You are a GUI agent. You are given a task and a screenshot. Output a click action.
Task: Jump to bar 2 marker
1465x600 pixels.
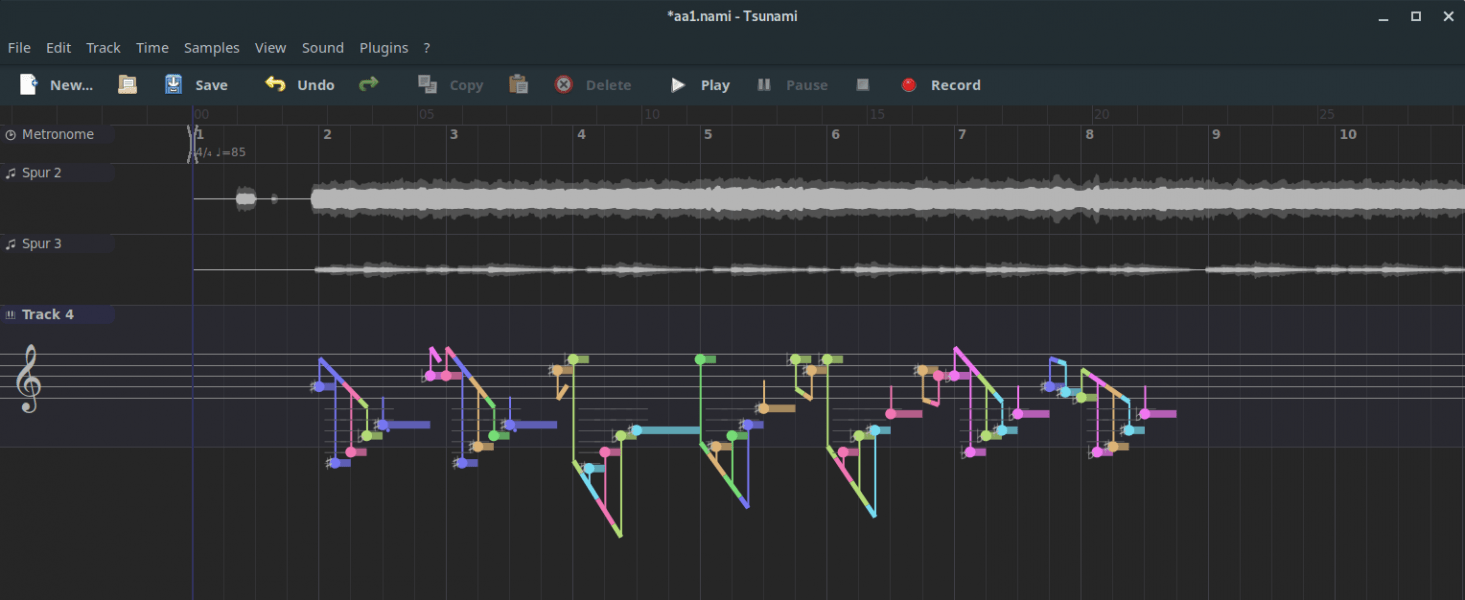pos(327,134)
